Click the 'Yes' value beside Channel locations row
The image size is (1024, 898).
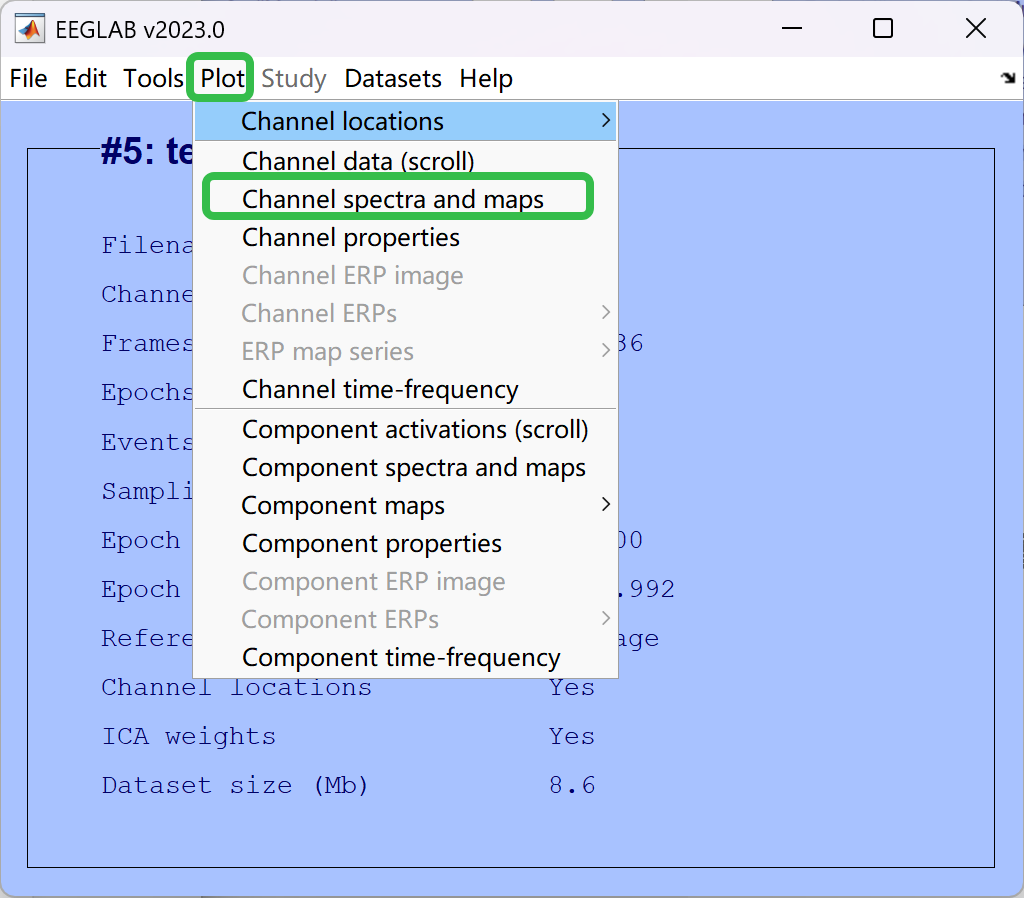pyautogui.click(x=572, y=687)
